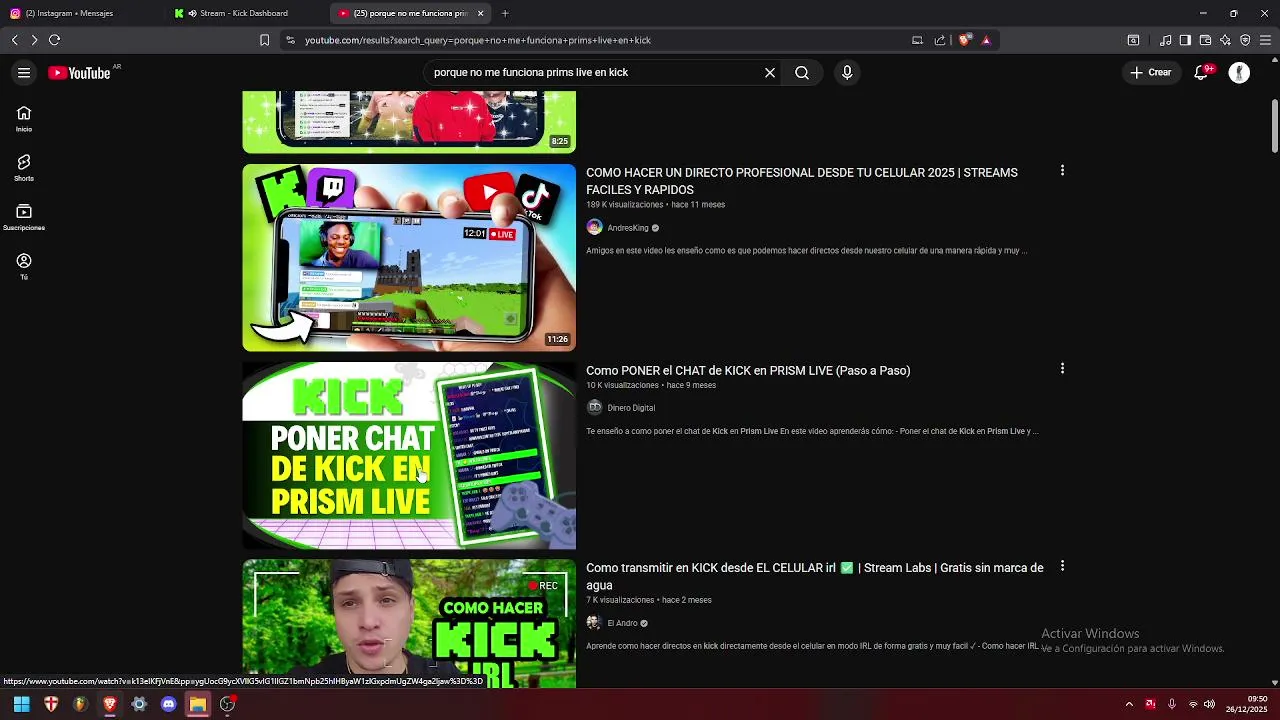Open COMO HACER UN DIRECTO PROFESIONAL video title
The width and height of the screenshot is (1280, 720).
pyautogui.click(x=802, y=181)
